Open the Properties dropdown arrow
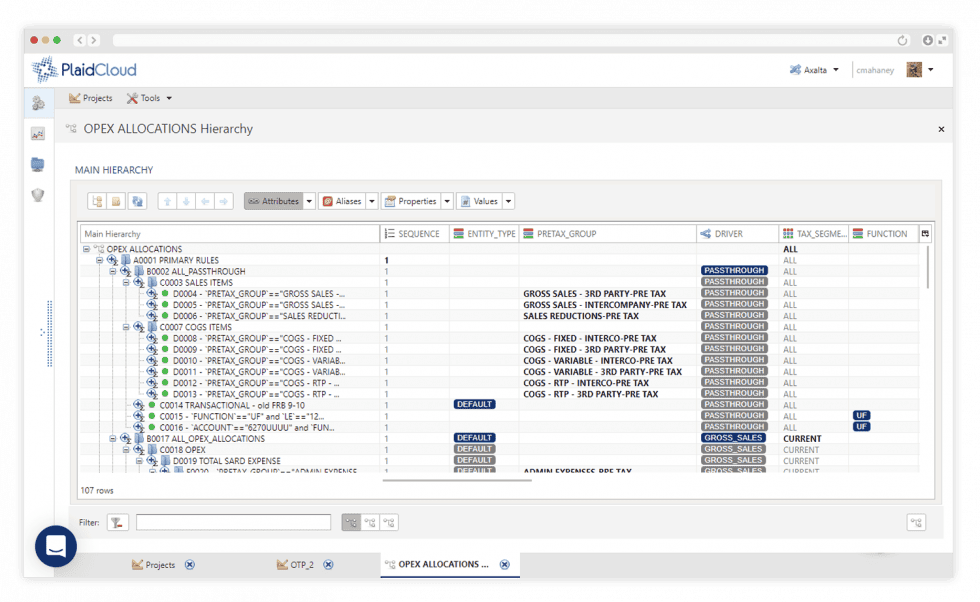980x602 pixels. coord(447,201)
